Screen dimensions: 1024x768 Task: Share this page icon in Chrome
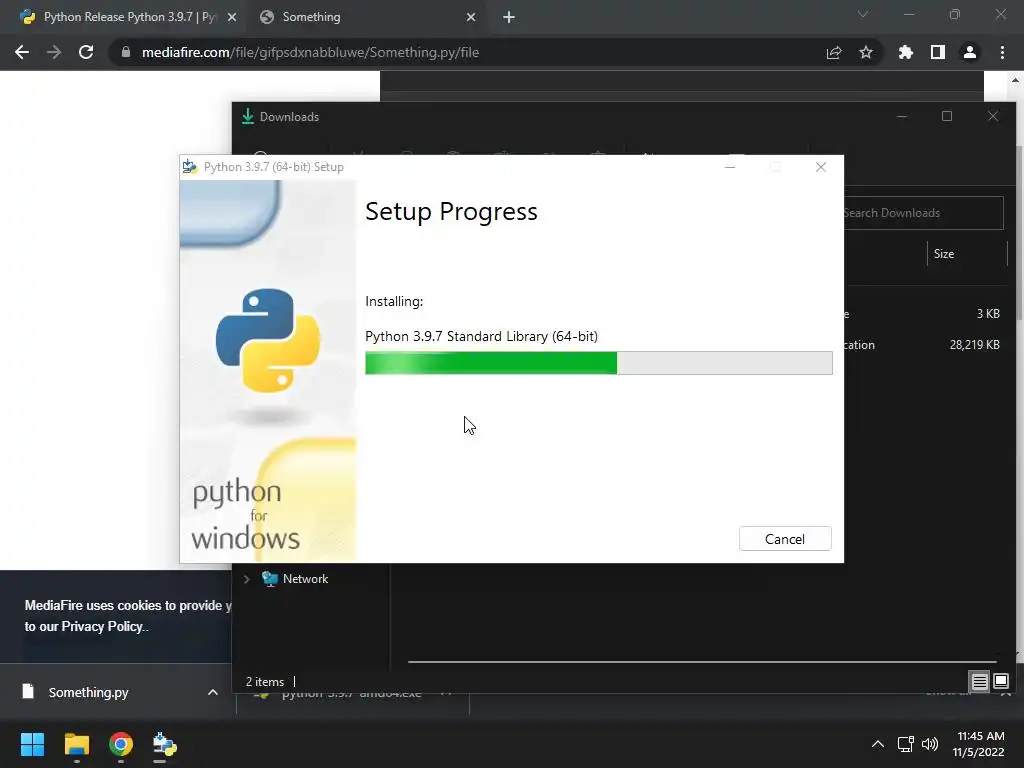click(x=834, y=52)
